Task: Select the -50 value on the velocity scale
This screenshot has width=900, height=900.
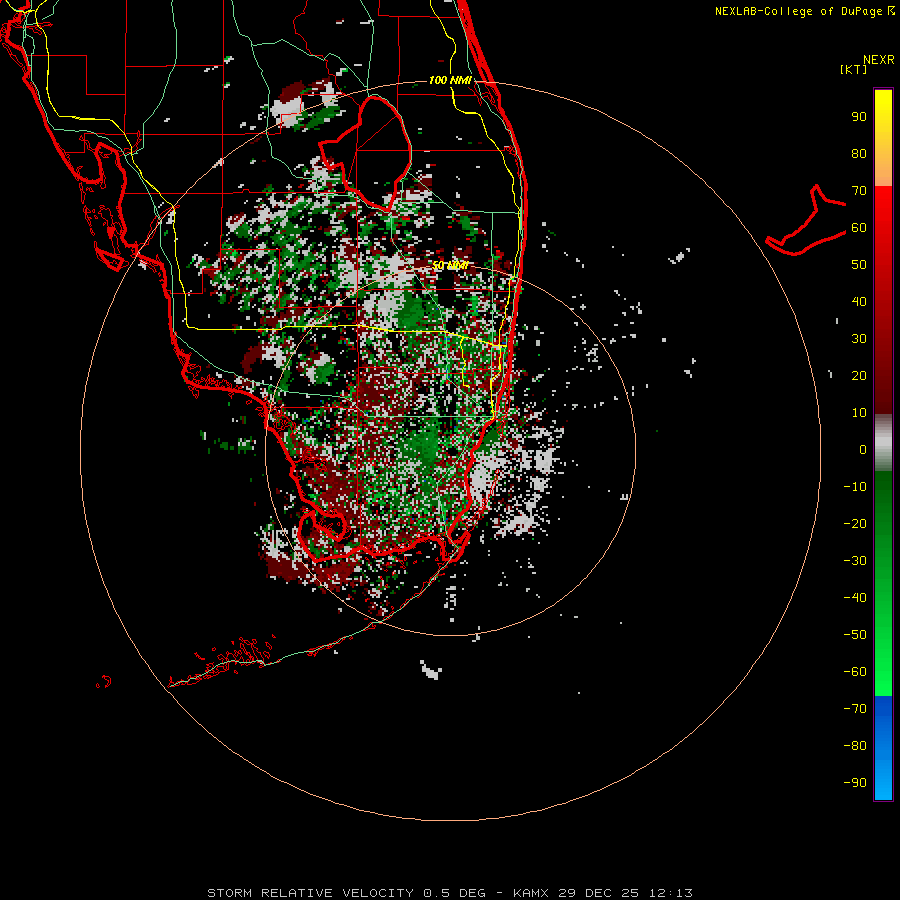Action: (x=855, y=635)
